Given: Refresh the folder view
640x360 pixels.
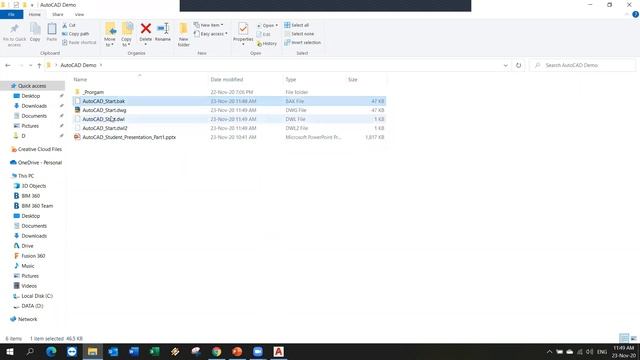Looking at the screenshot, I should point(518,65).
